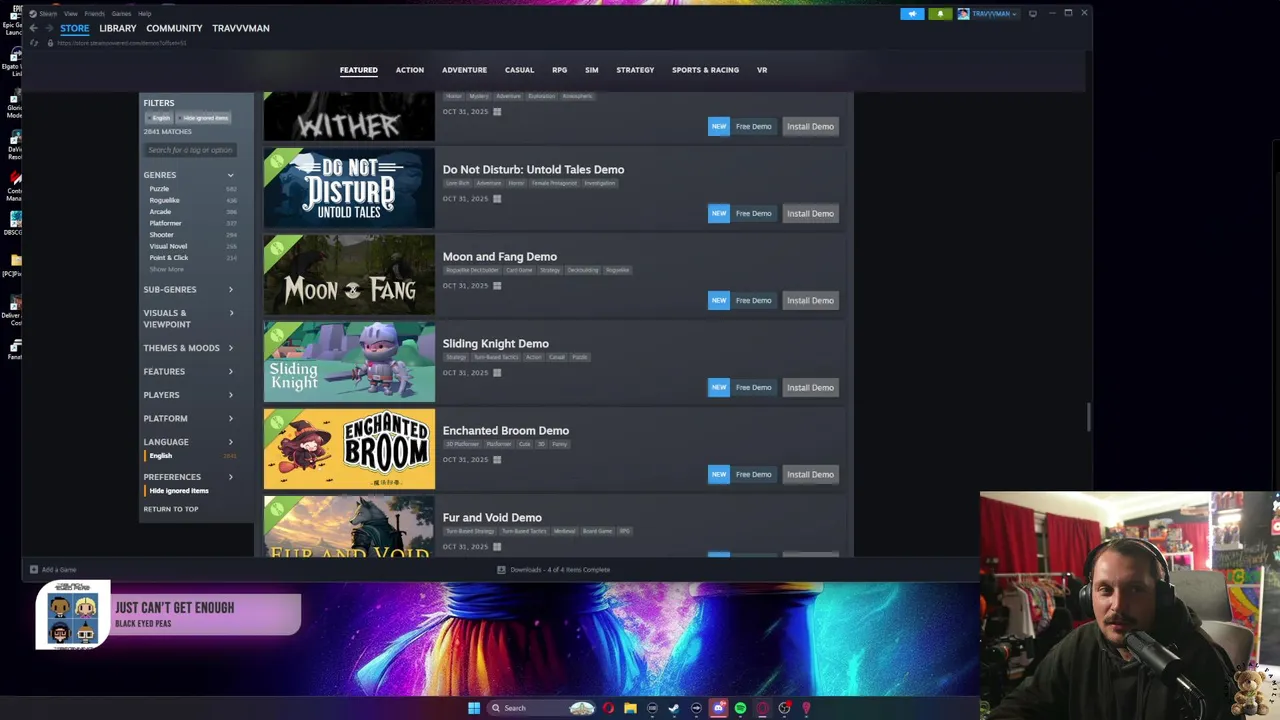
Task: Open Opera browser from taskbar
Action: point(608,708)
